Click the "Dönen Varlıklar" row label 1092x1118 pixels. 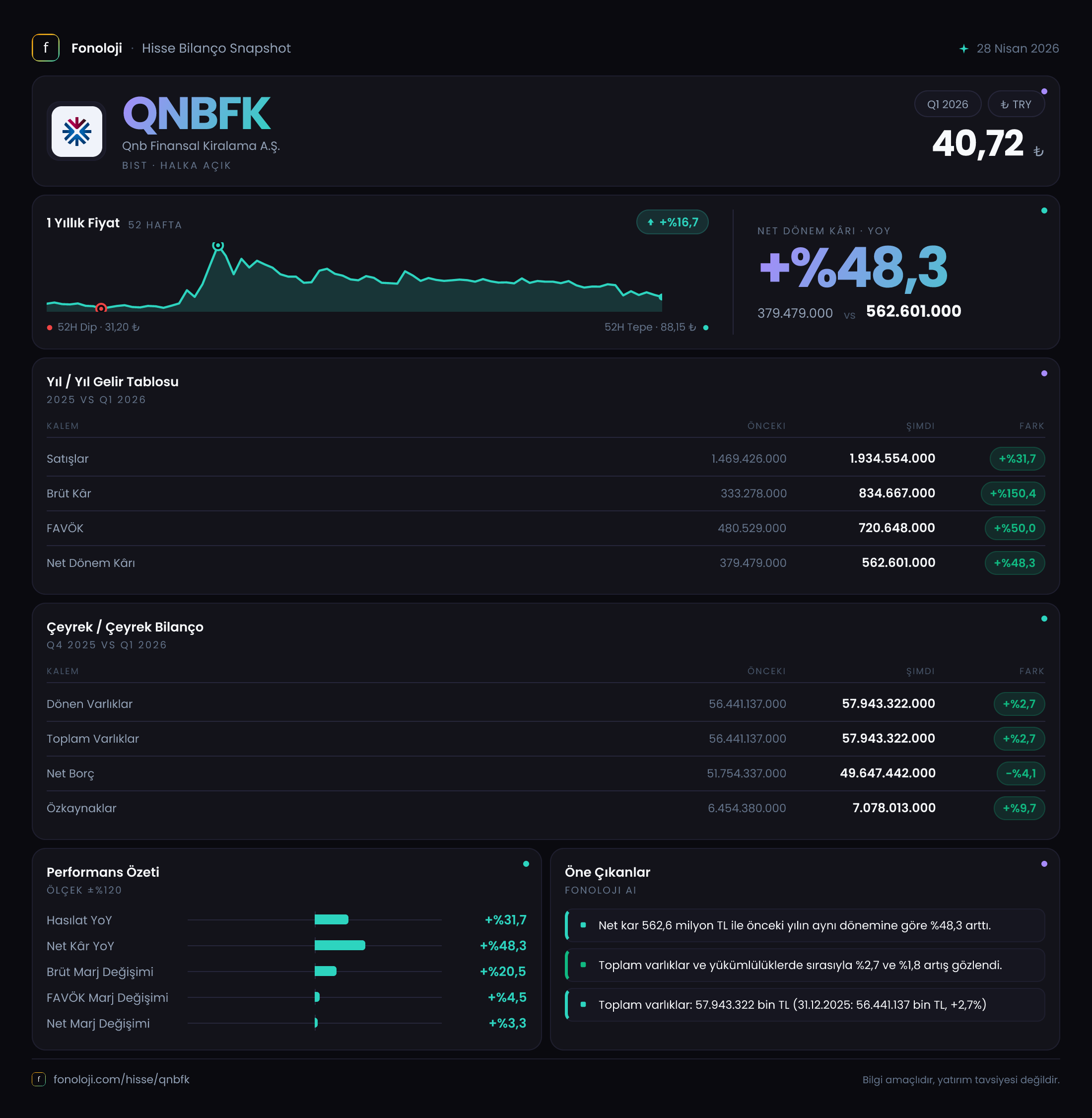click(x=89, y=704)
